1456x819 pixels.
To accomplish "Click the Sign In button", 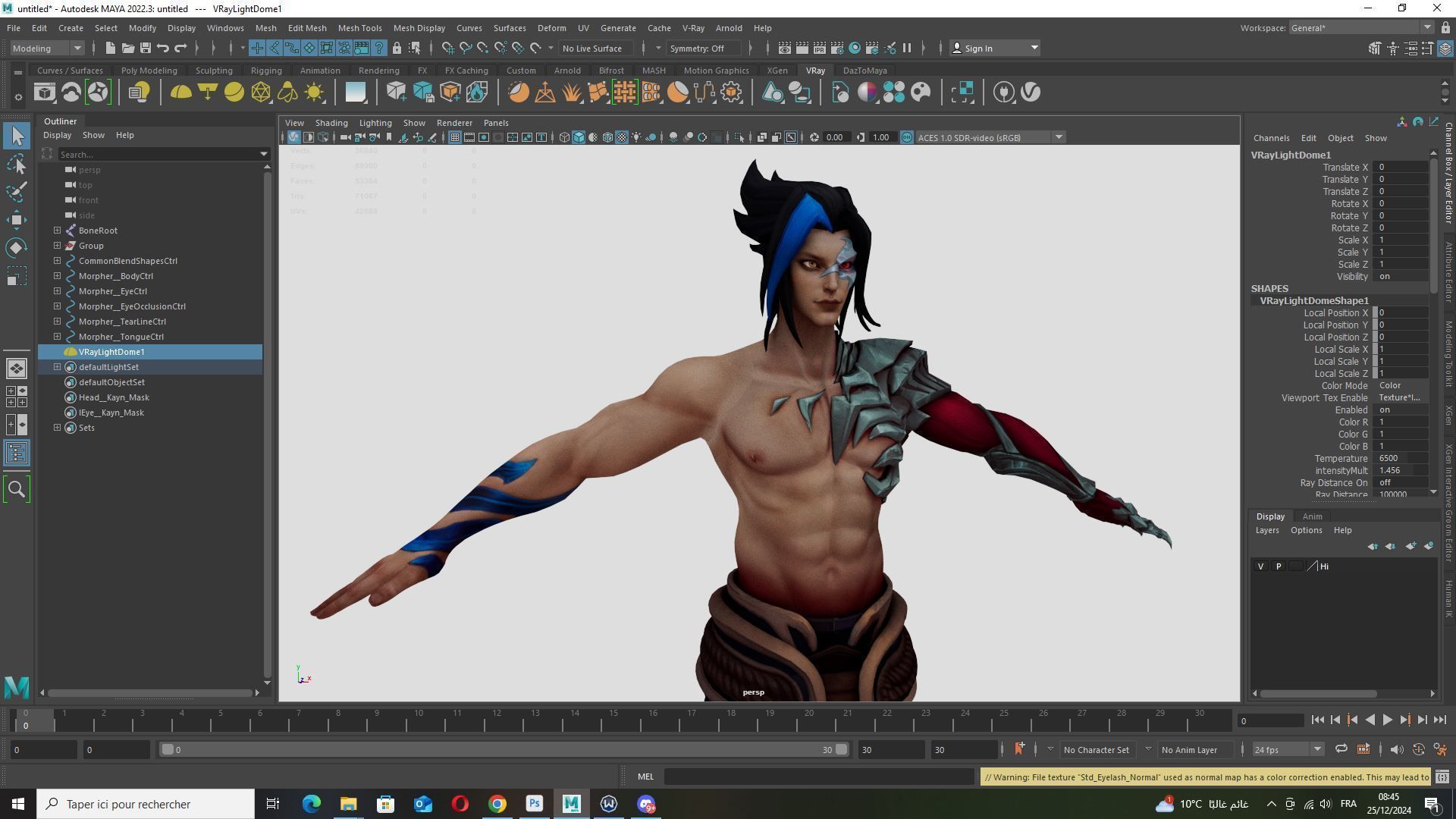I will click(994, 48).
